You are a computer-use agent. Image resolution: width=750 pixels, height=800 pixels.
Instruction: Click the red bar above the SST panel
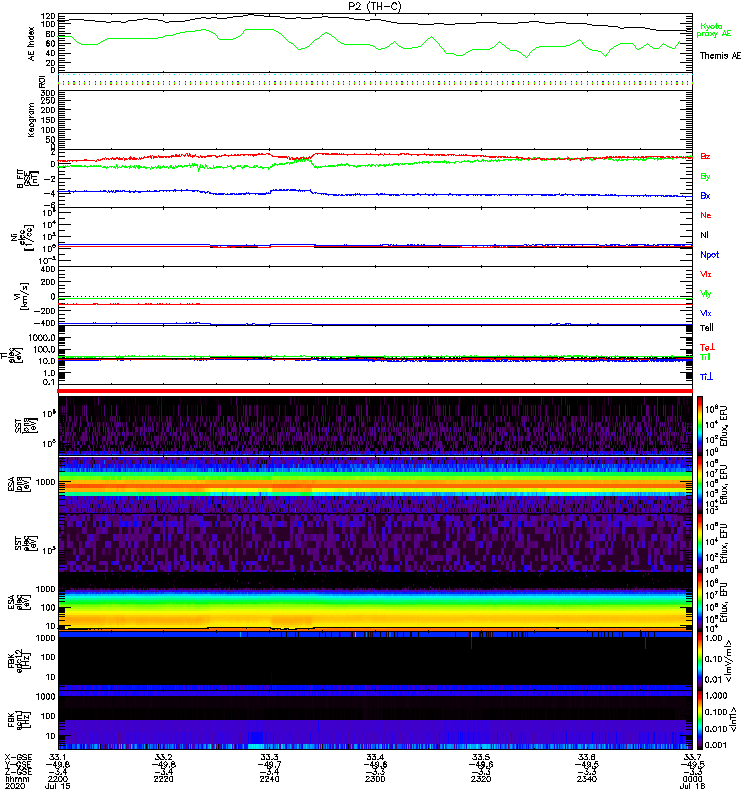coord(375,391)
